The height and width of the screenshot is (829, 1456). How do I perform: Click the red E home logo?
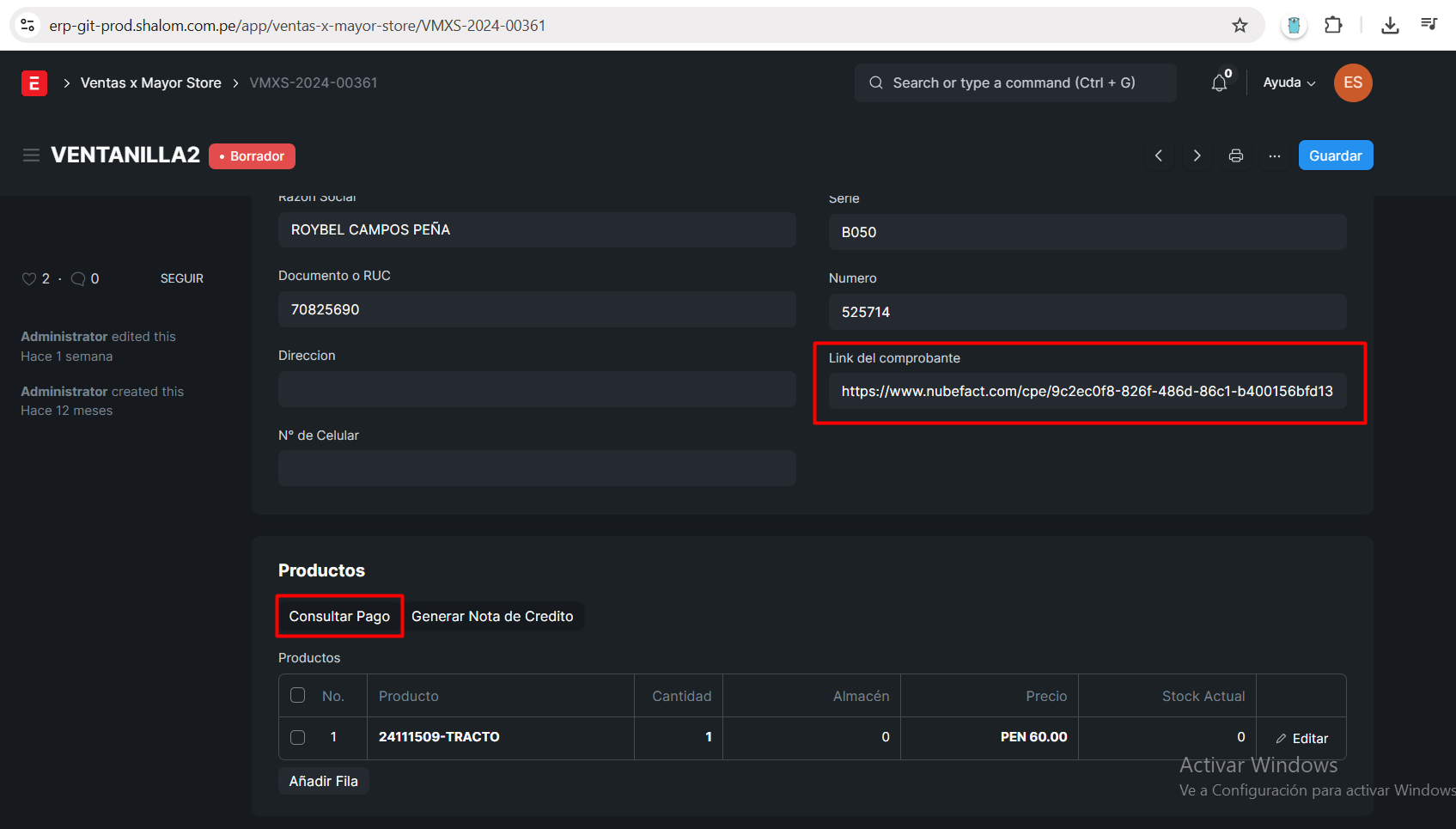click(x=34, y=83)
